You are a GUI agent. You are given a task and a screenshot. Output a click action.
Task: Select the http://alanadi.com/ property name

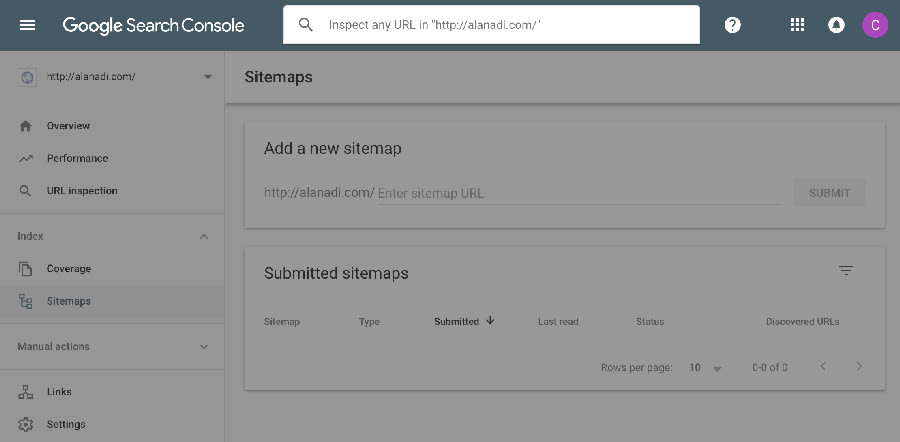coord(91,77)
